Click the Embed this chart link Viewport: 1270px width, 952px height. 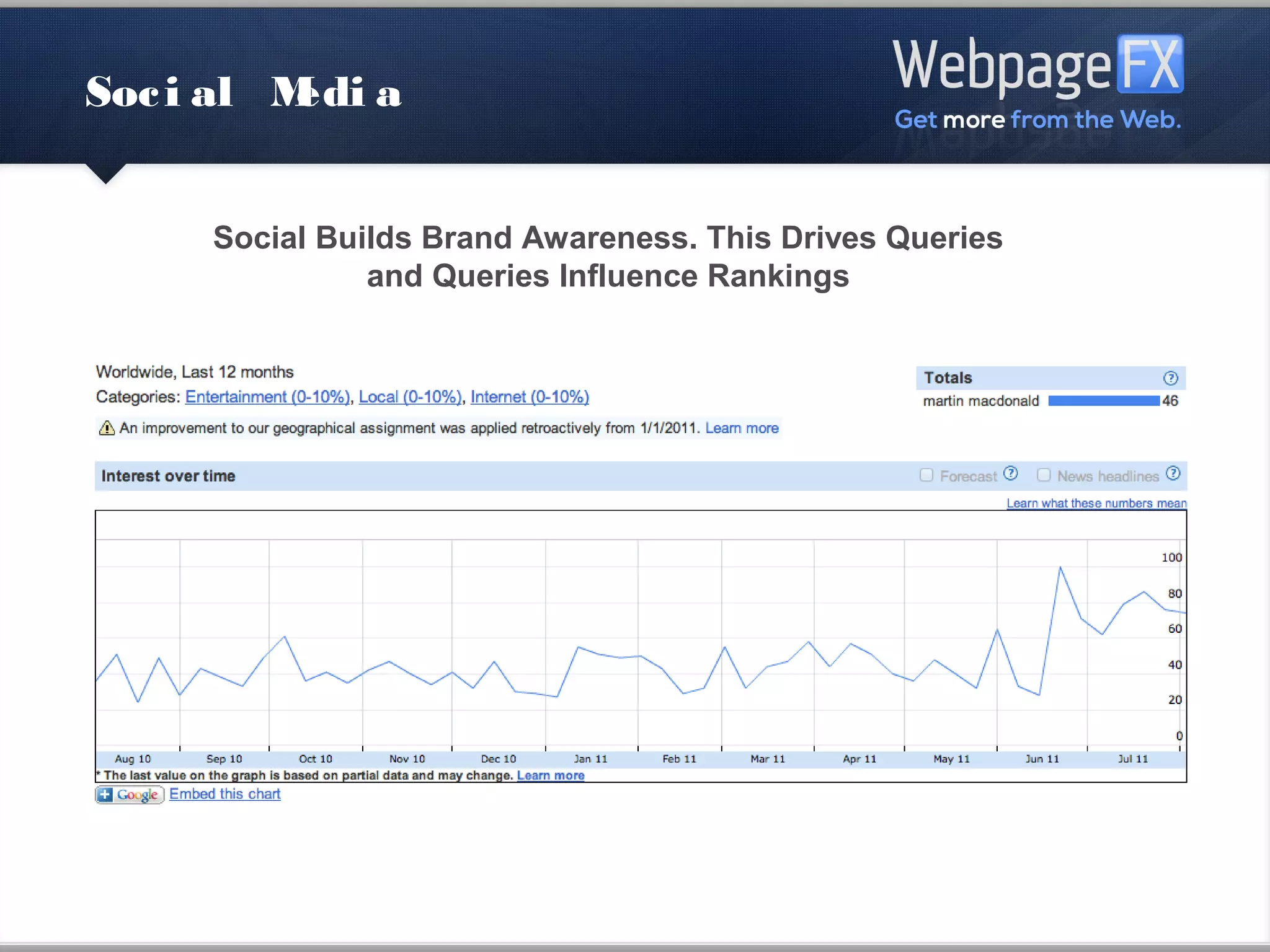pos(224,794)
